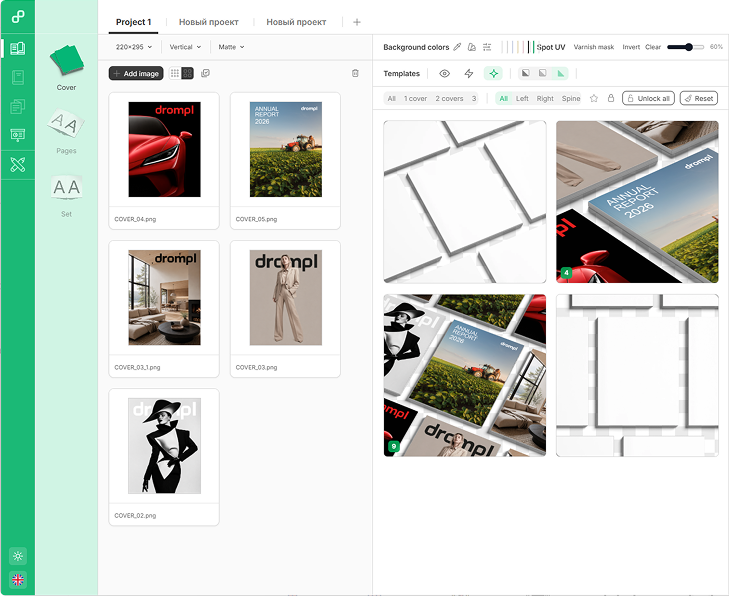
Task: Click the sparkle star templates icon
Action: click(493, 74)
